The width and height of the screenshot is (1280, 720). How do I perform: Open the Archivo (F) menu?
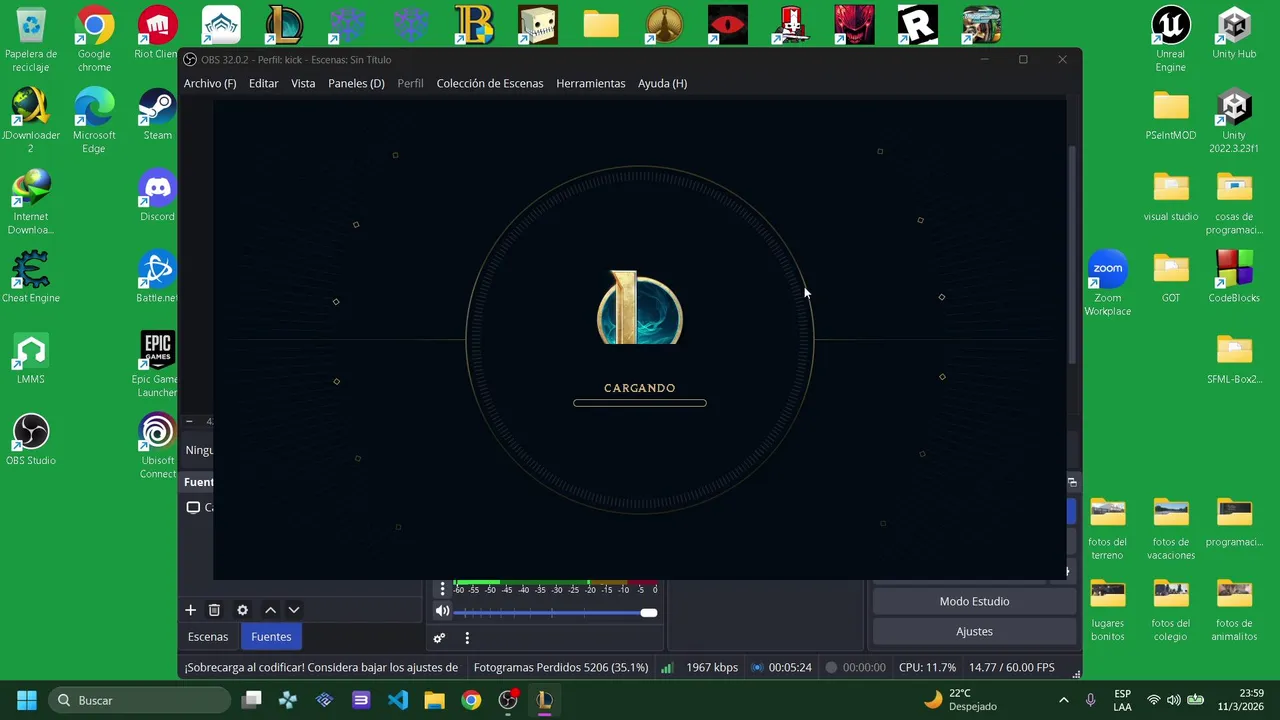(x=210, y=84)
